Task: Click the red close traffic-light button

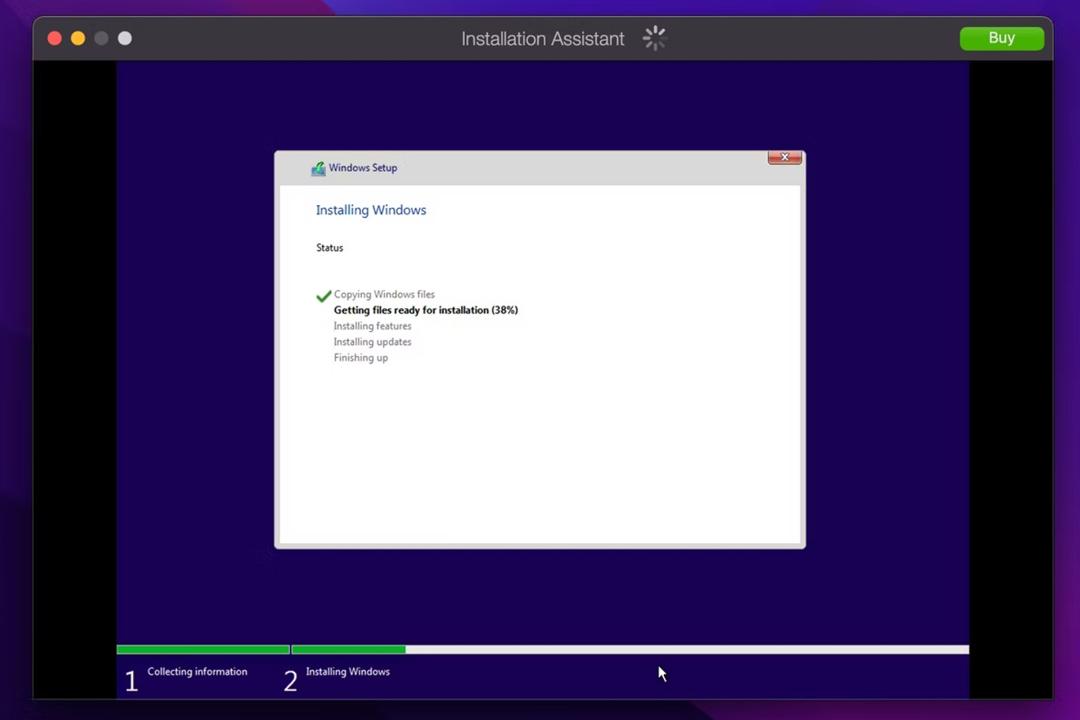Action: tap(54, 38)
